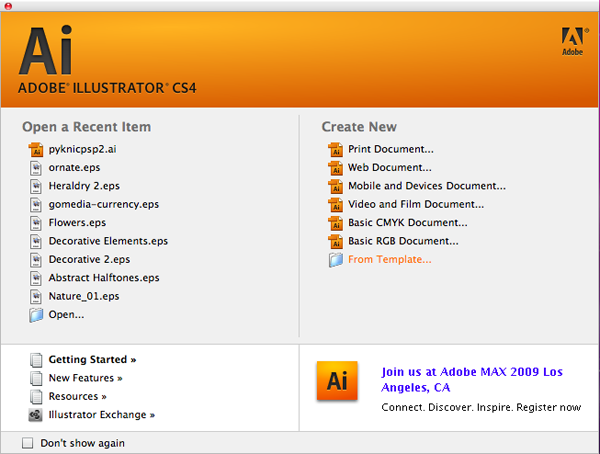
Task: Open the New Features link
Action: coord(85,378)
